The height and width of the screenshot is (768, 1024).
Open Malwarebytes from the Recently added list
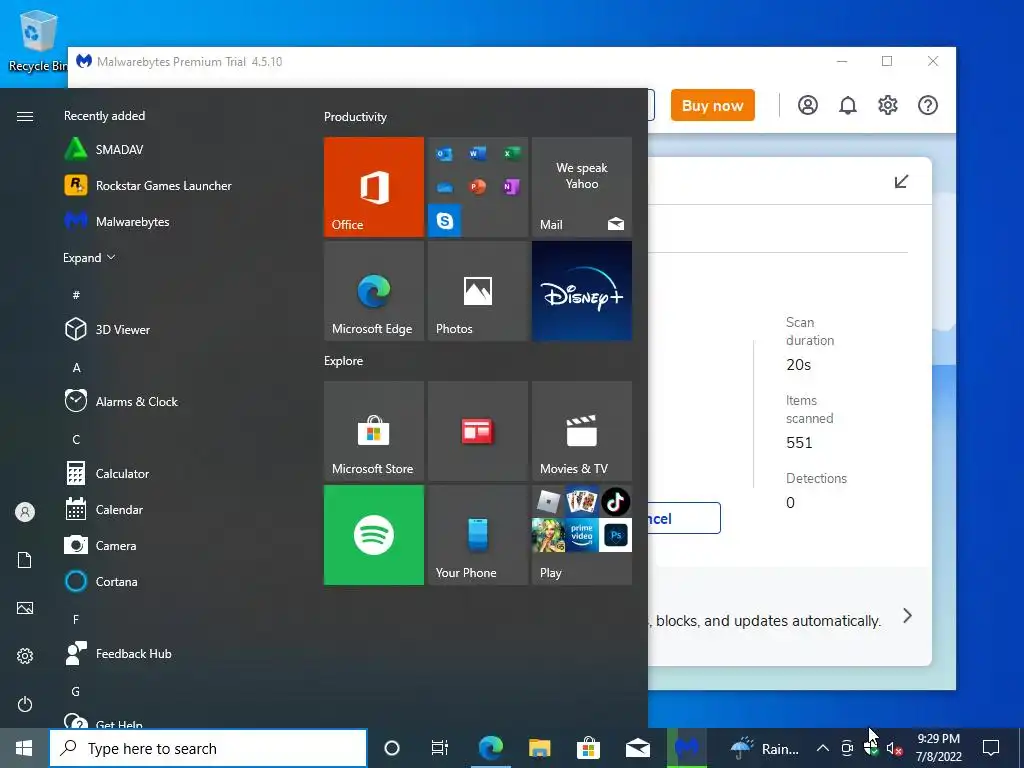[x=118, y=221]
